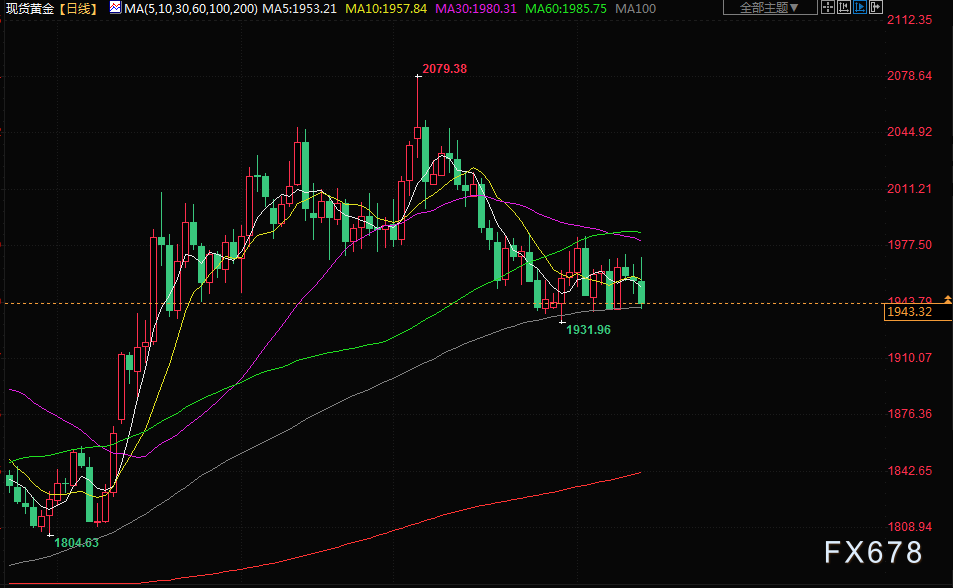Click the exit arrow icon at top right

876,7
